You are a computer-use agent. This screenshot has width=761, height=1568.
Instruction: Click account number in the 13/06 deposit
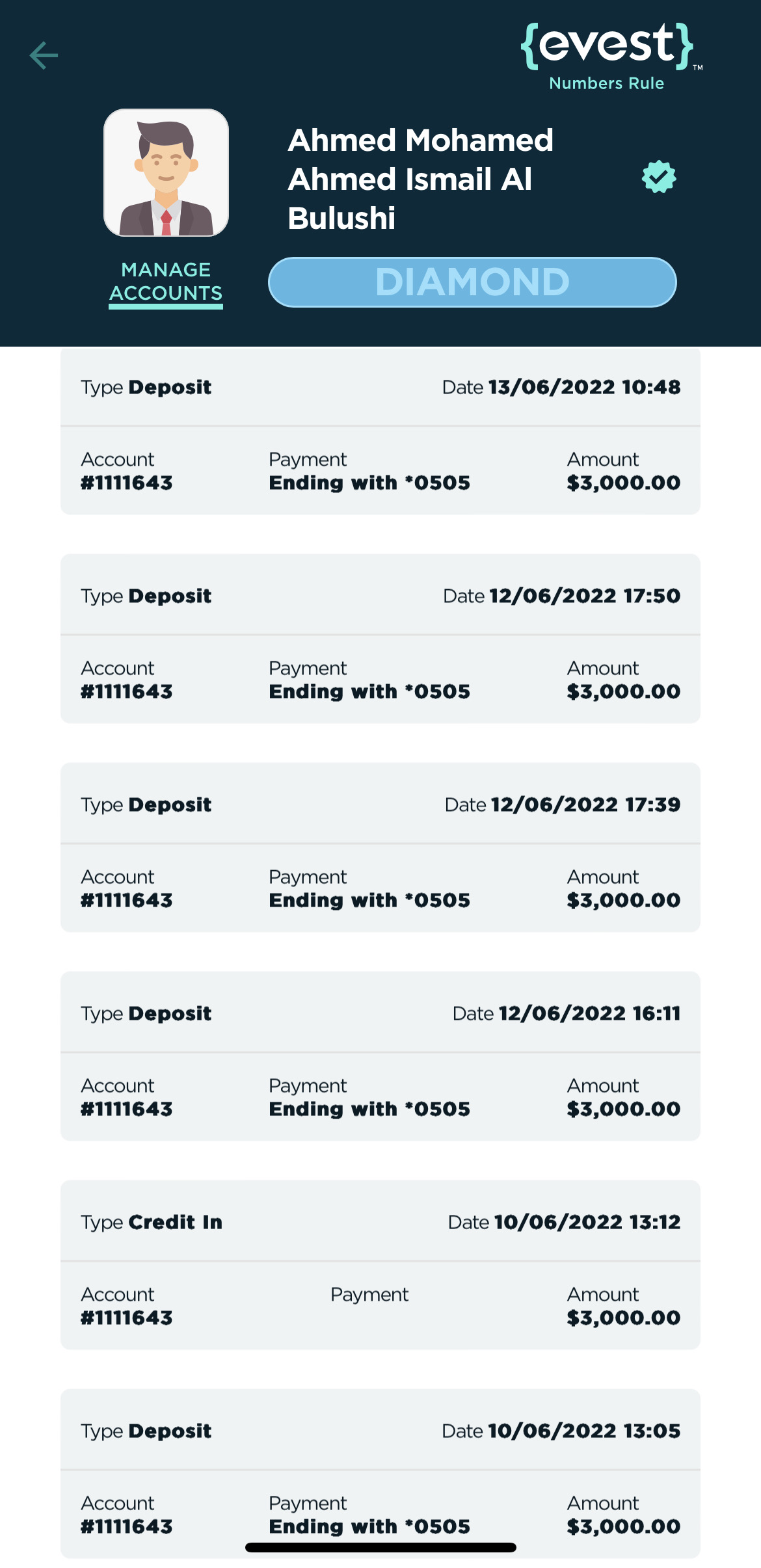127,483
